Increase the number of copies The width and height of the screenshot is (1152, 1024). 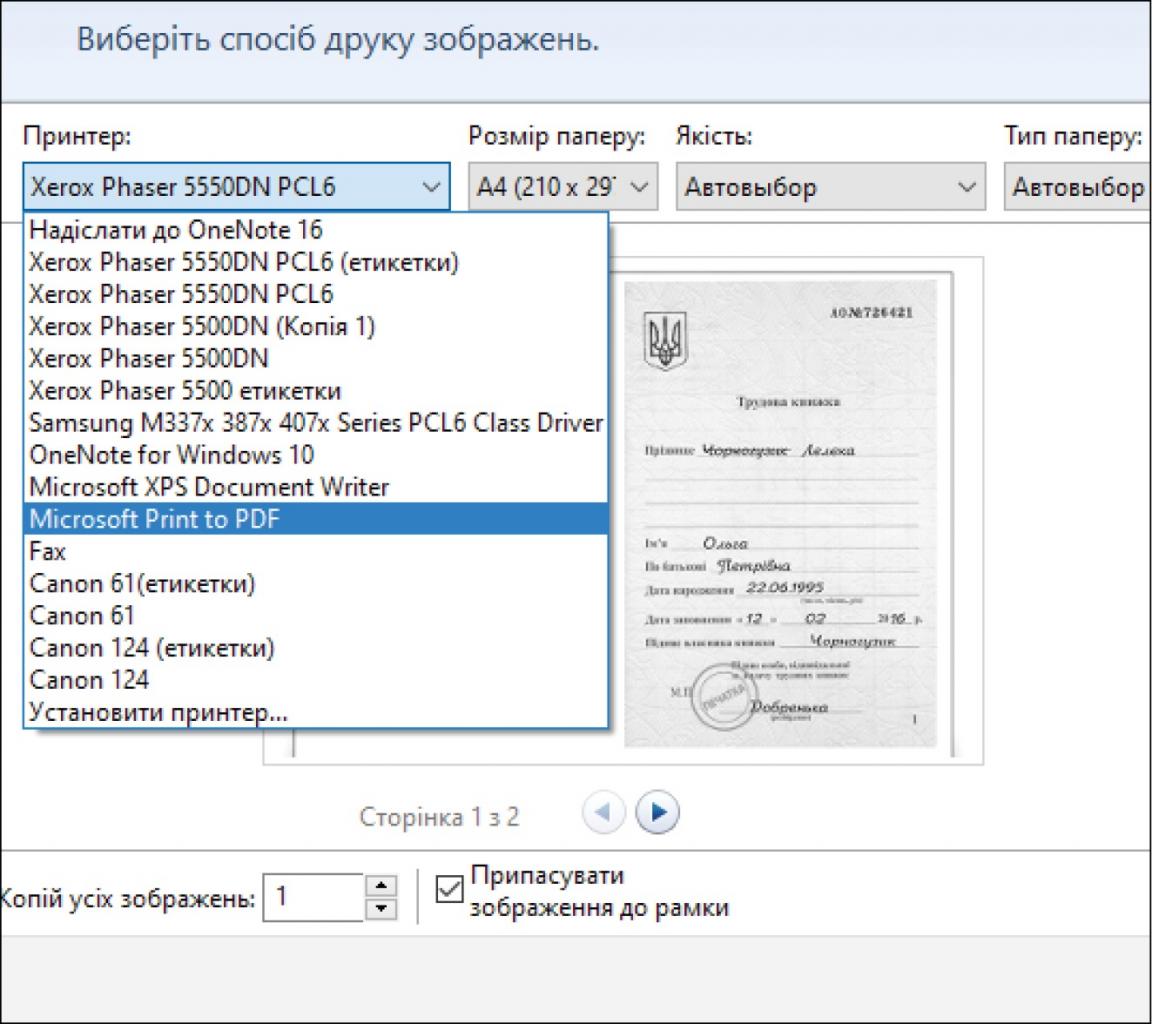381,885
